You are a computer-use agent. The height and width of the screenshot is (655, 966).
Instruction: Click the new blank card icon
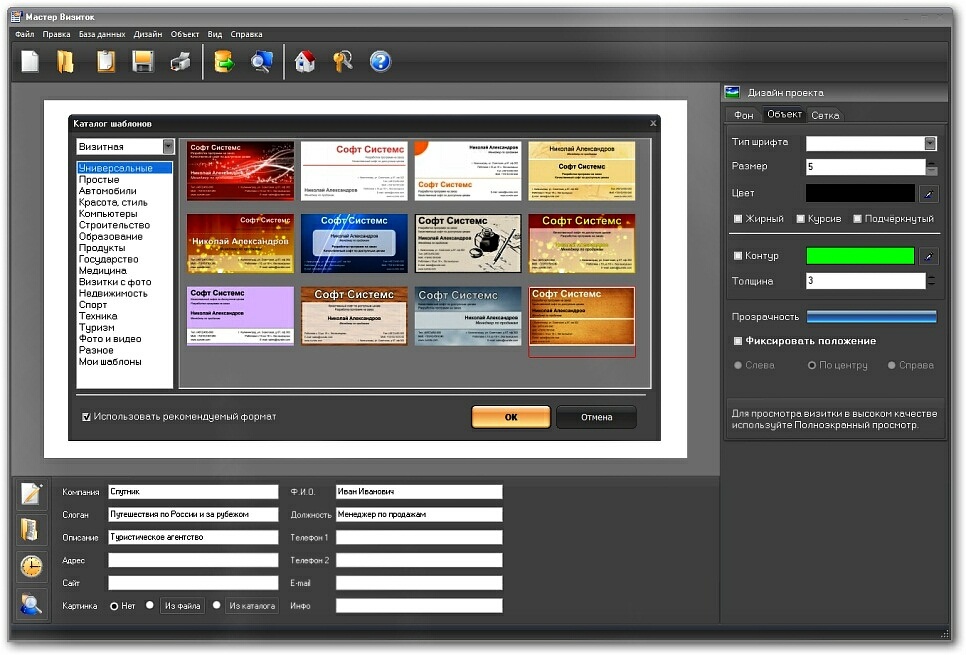click(x=30, y=62)
